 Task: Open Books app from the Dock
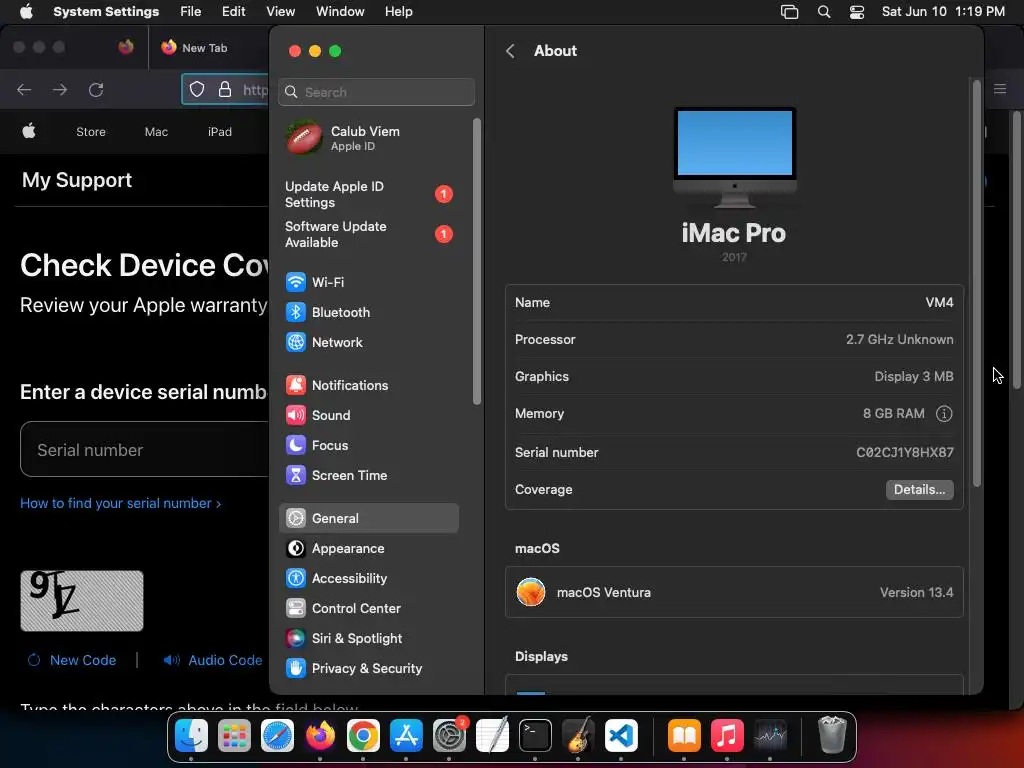(684, 736)
